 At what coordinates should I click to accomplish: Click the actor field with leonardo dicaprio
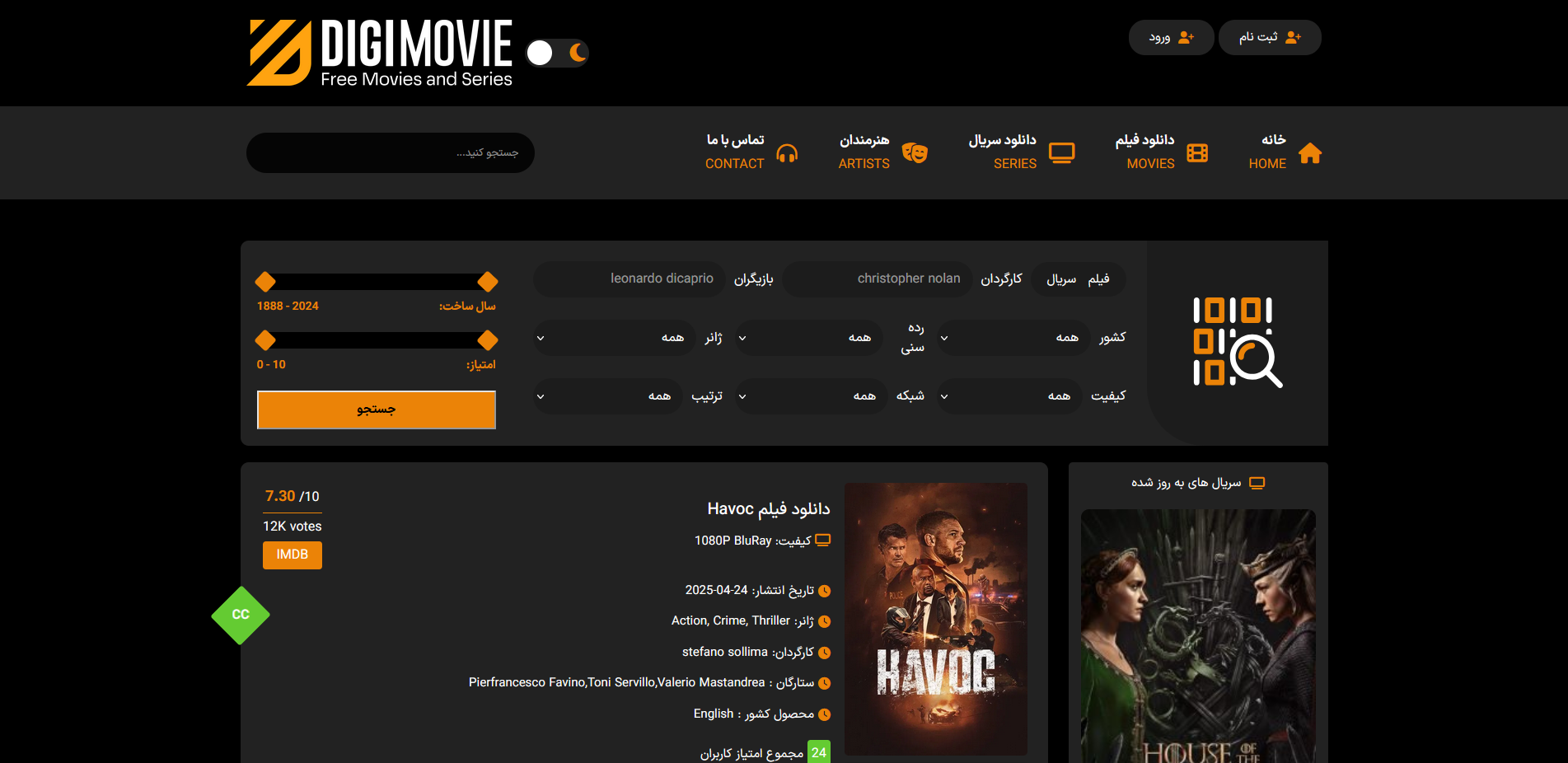point(629,279)
